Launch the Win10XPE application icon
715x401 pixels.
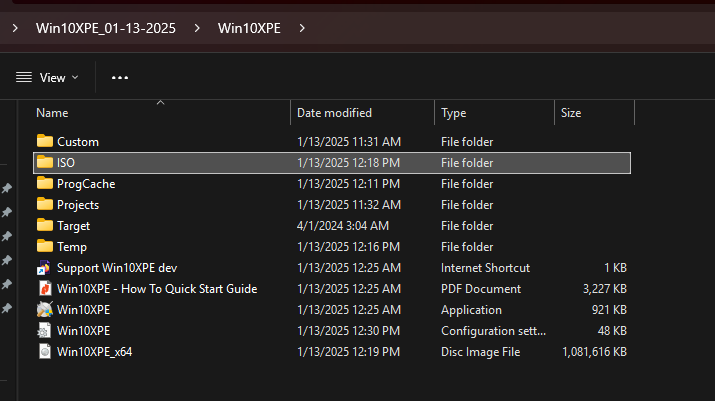coord(44,310)
